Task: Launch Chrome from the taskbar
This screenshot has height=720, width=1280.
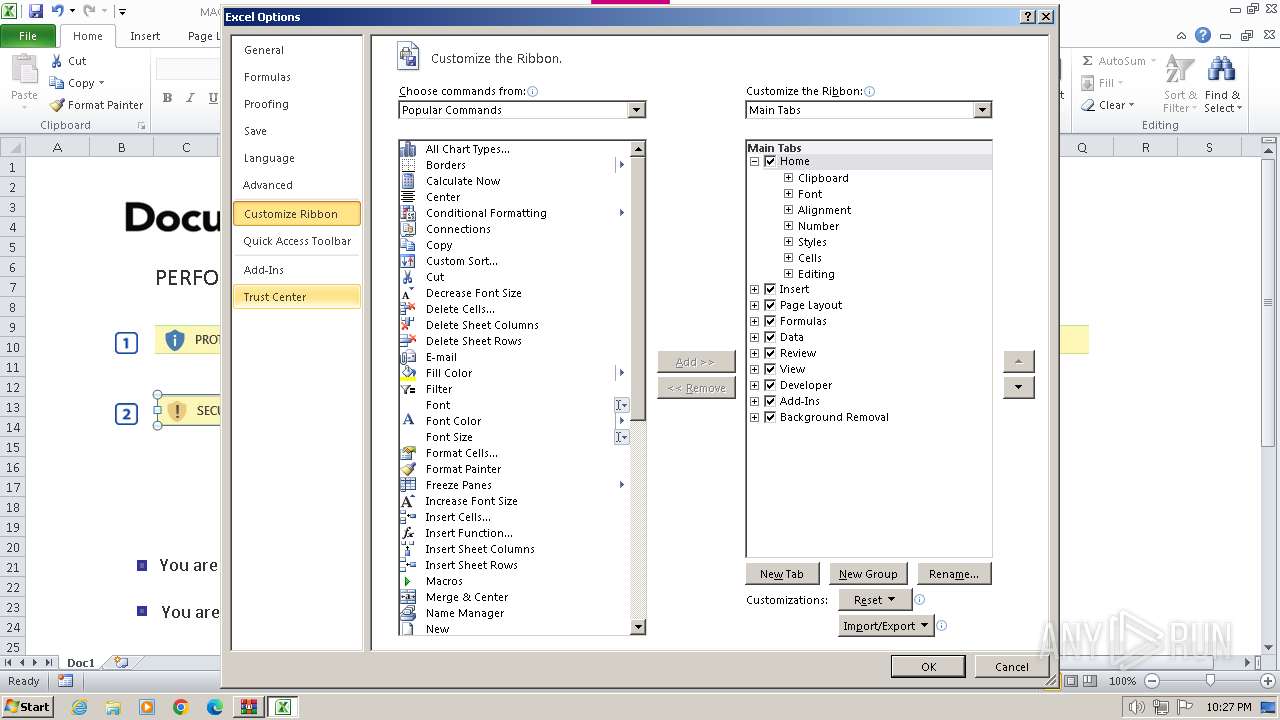Action: [x=180, y=707]
